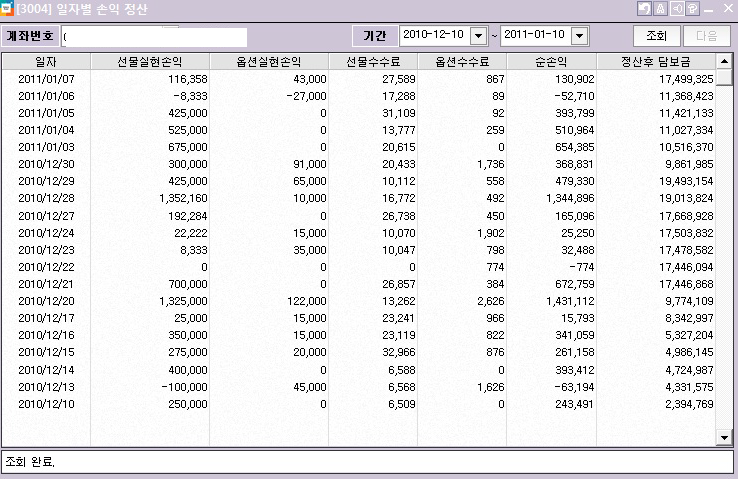
Task: Click net profit value -52,710
Action: click(x=574, y=96)
